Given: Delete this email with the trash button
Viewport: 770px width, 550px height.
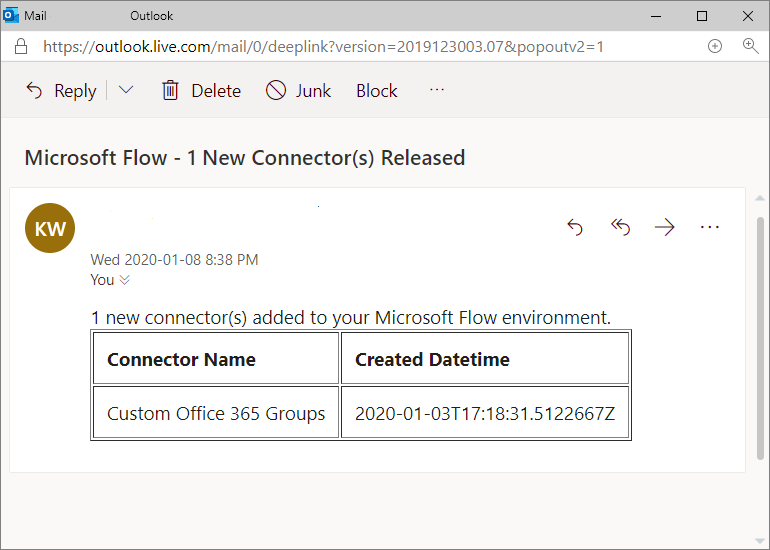Looking at the screenshot, I should 201,91.
